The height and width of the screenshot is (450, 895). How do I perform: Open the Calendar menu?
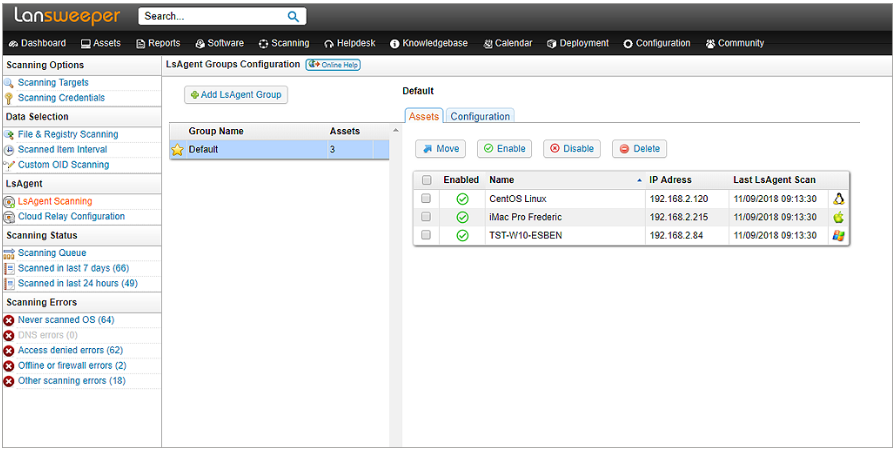coord(508,43)
